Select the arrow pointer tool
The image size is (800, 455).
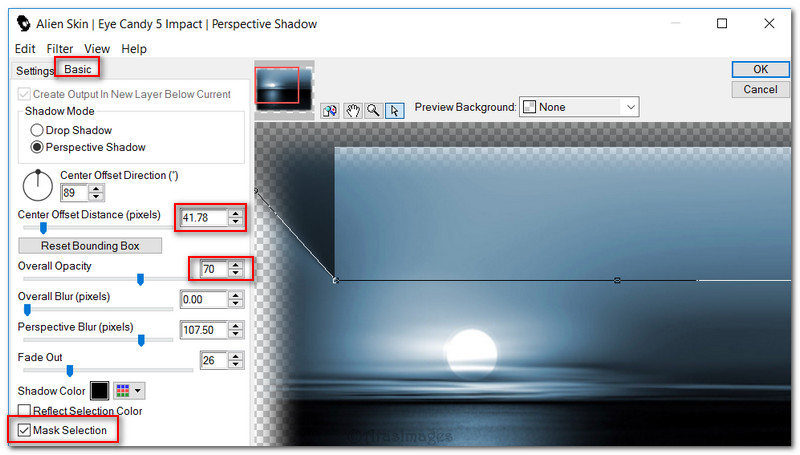coord(394,110)
